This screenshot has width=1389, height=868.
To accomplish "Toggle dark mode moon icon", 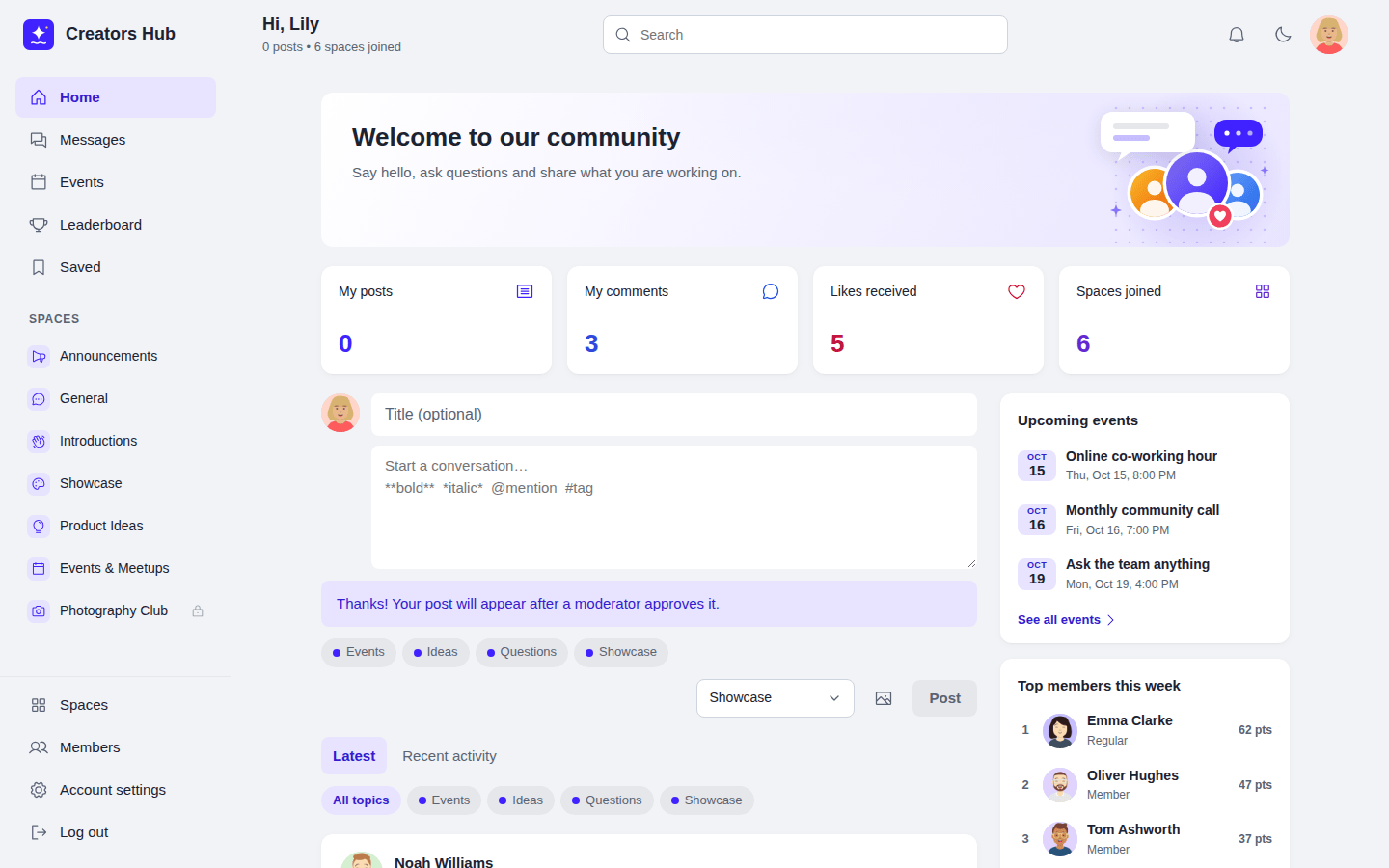I will click(1283, 35).
